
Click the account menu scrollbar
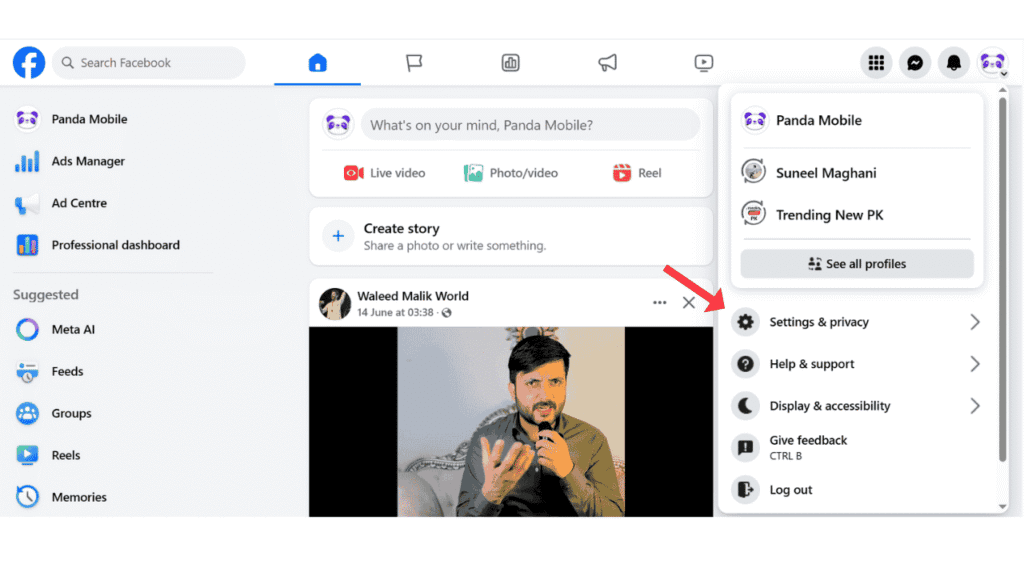point(1002,280)
